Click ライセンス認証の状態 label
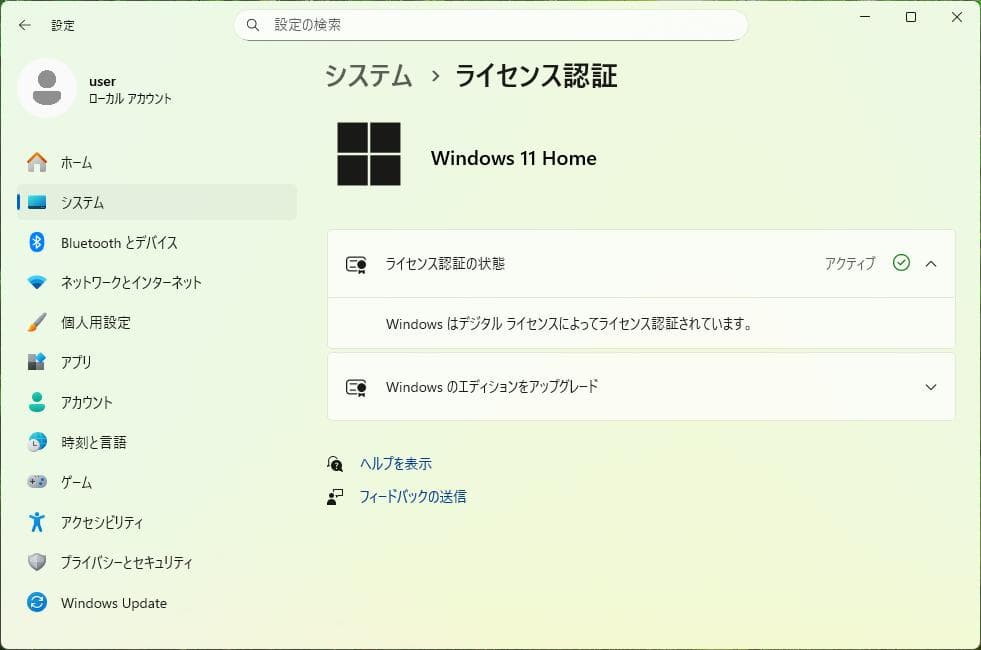The image size is (981, 650). 445,263
